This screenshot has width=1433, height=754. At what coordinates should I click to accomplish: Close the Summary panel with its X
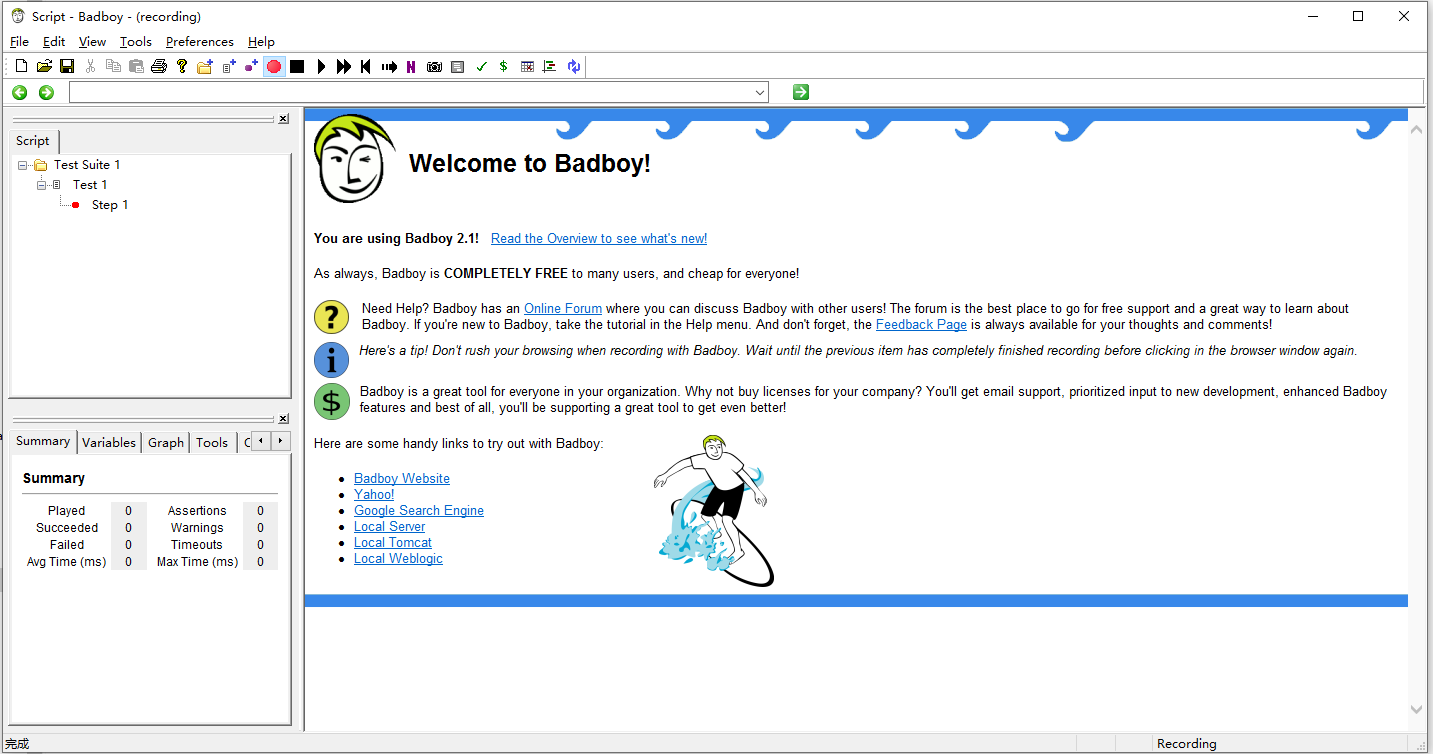pos(283,419)
